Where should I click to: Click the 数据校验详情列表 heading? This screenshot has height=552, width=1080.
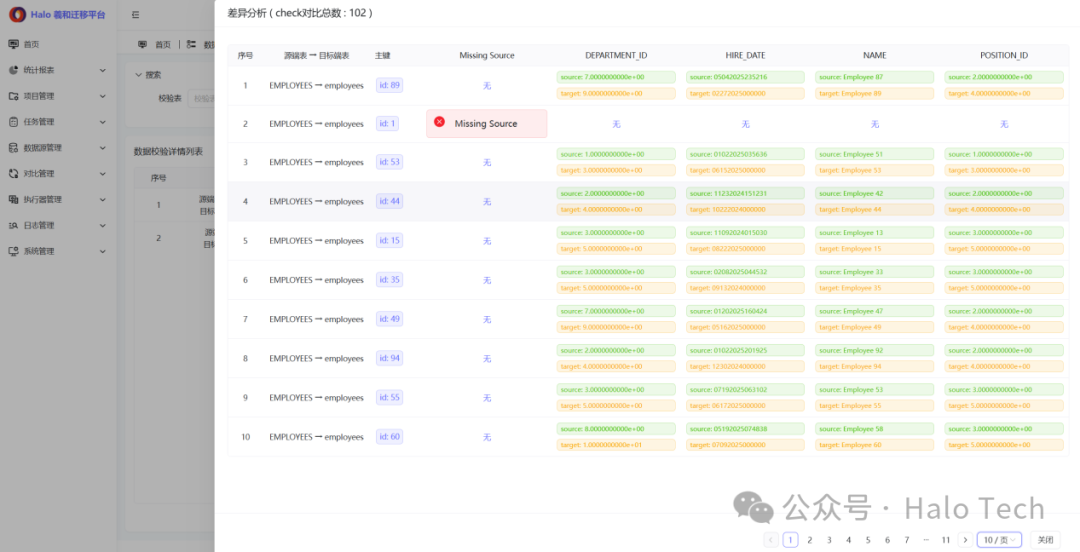point(168,152)
